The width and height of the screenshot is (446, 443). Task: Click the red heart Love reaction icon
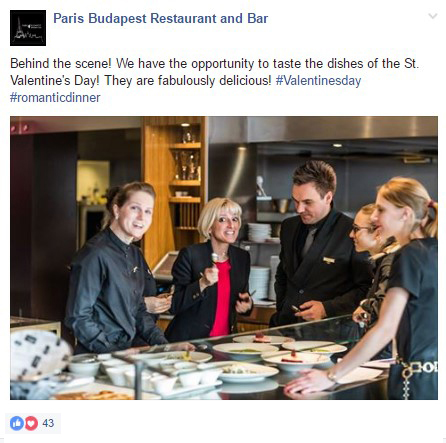pos(31,423)
